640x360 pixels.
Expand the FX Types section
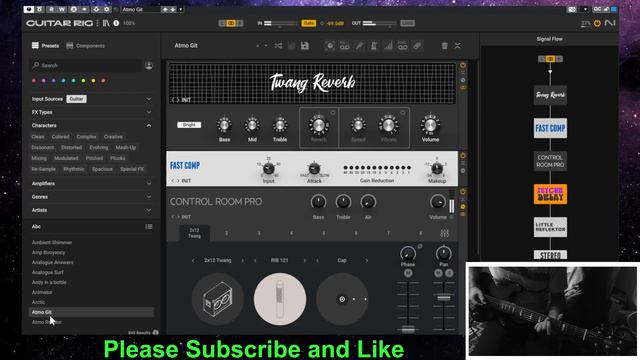(x=149, y=112)
